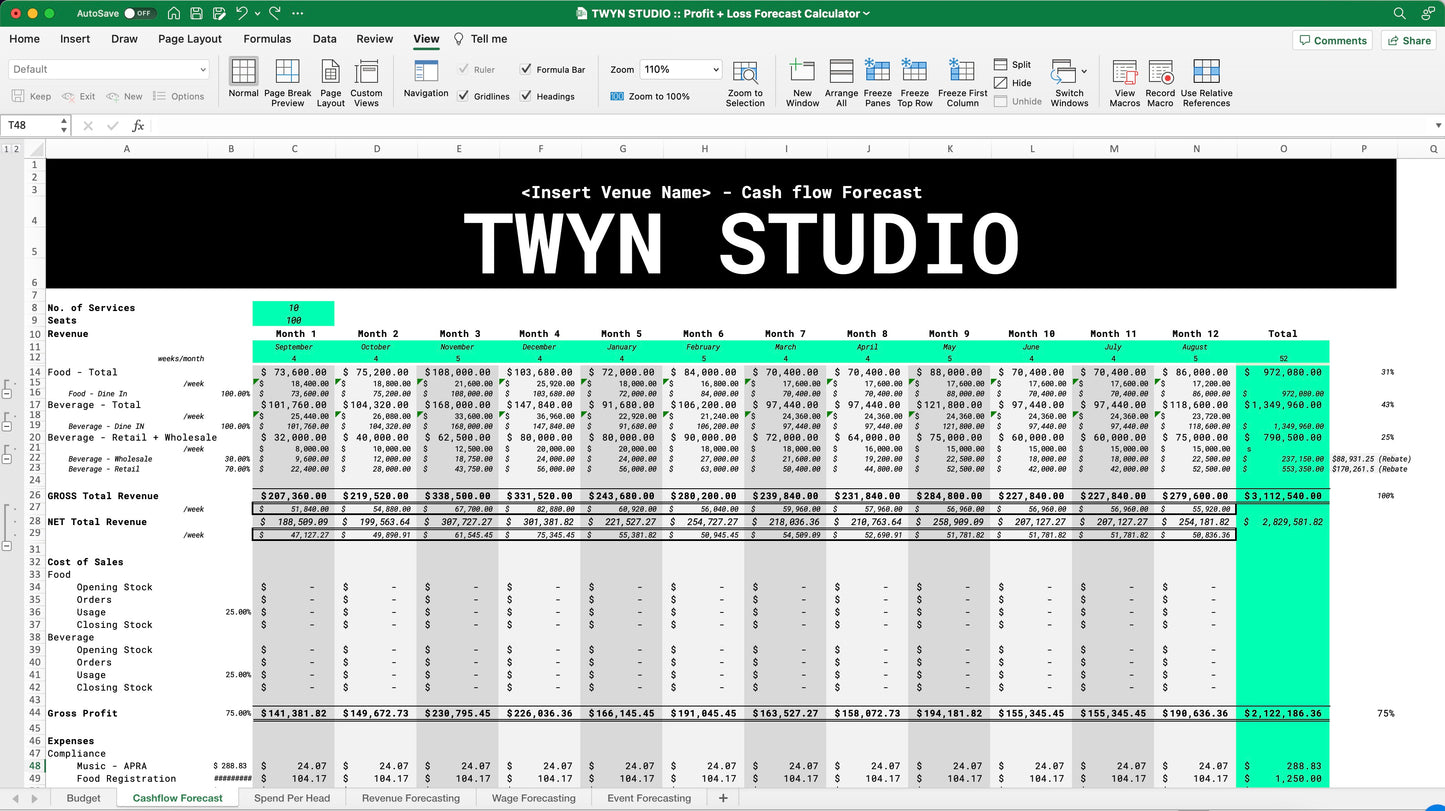1445x811 pixels.
Task: Click Tell me search box
Action: tap(480, 39)
